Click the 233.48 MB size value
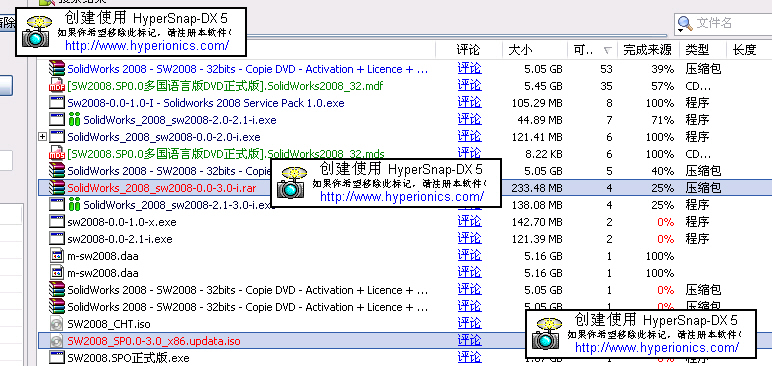Screen dimensions: 772x366 coord(537,188)
